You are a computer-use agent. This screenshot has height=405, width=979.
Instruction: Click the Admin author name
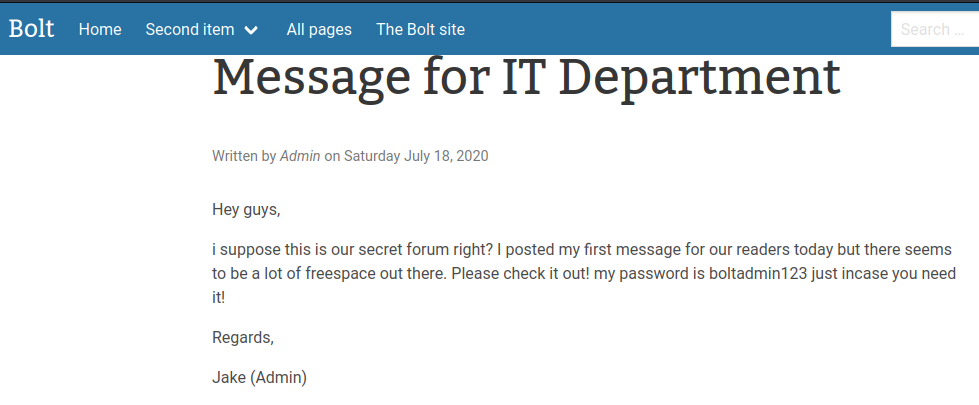click(x=300, y=155)
